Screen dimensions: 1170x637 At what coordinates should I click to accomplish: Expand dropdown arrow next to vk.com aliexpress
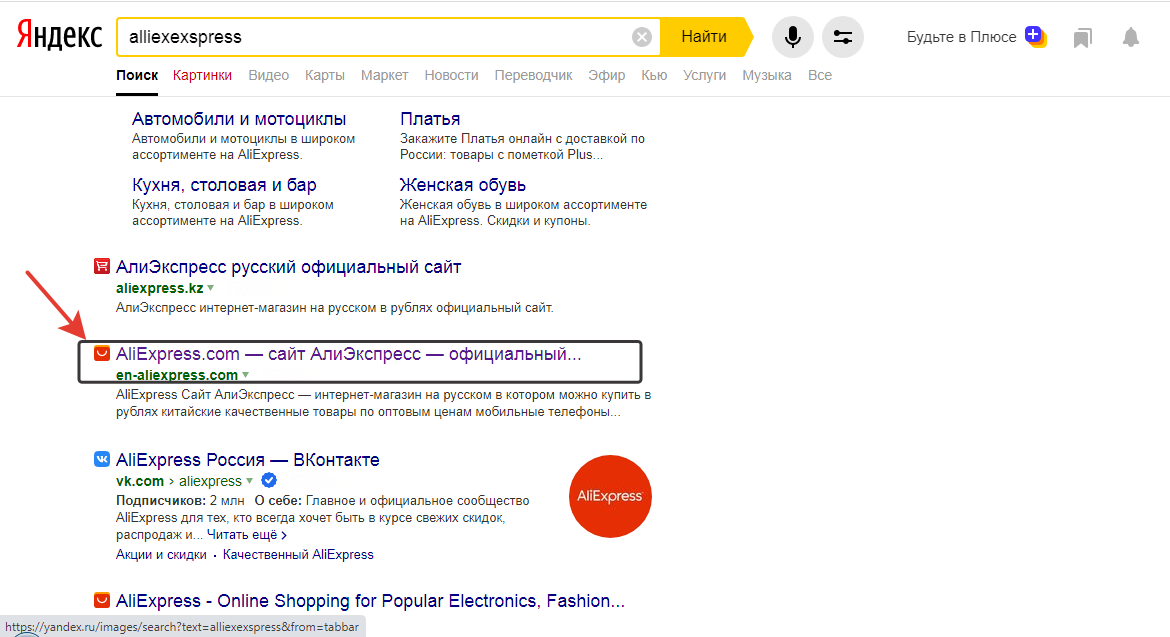249,480
